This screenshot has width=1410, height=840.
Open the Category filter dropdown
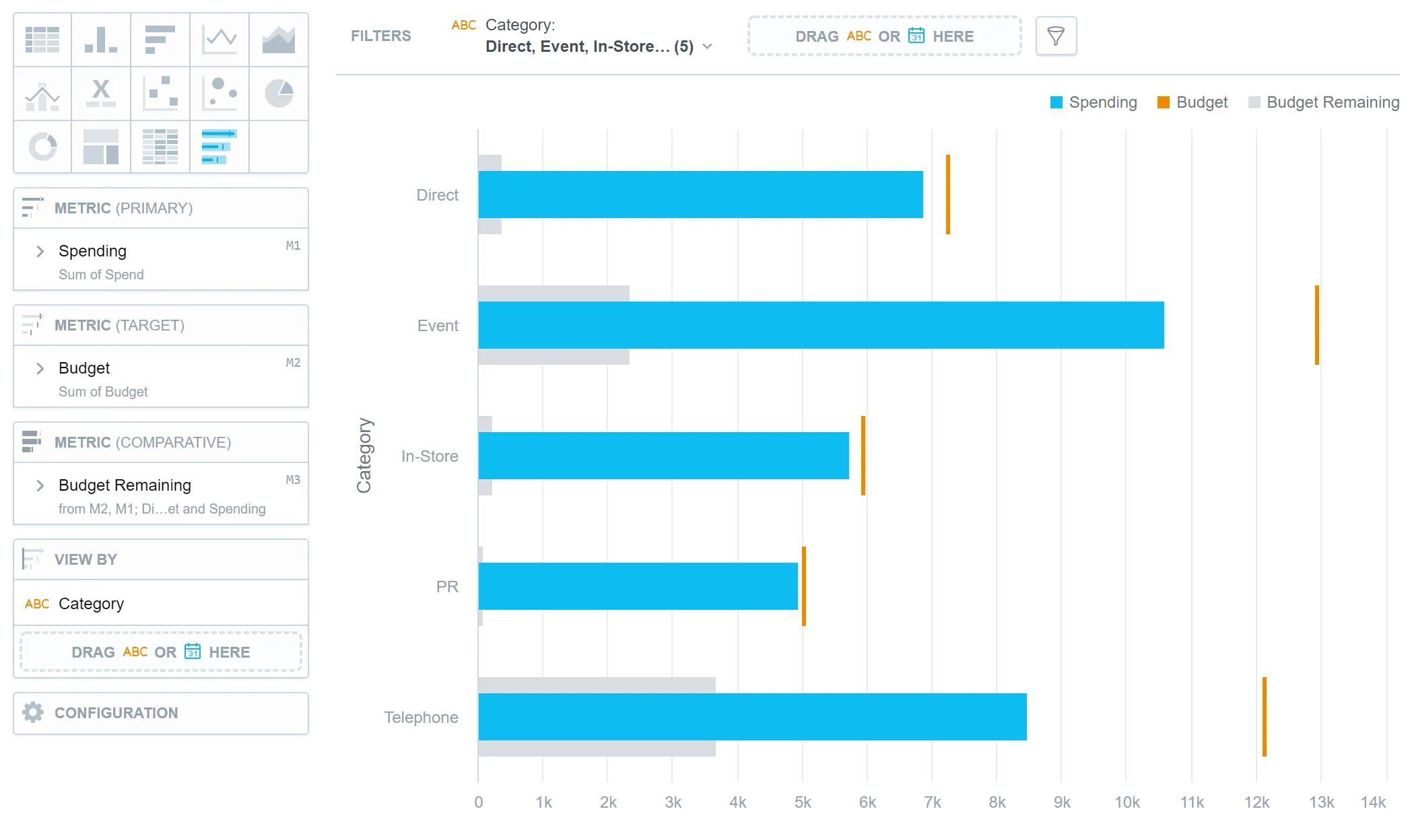click(589, 46)
